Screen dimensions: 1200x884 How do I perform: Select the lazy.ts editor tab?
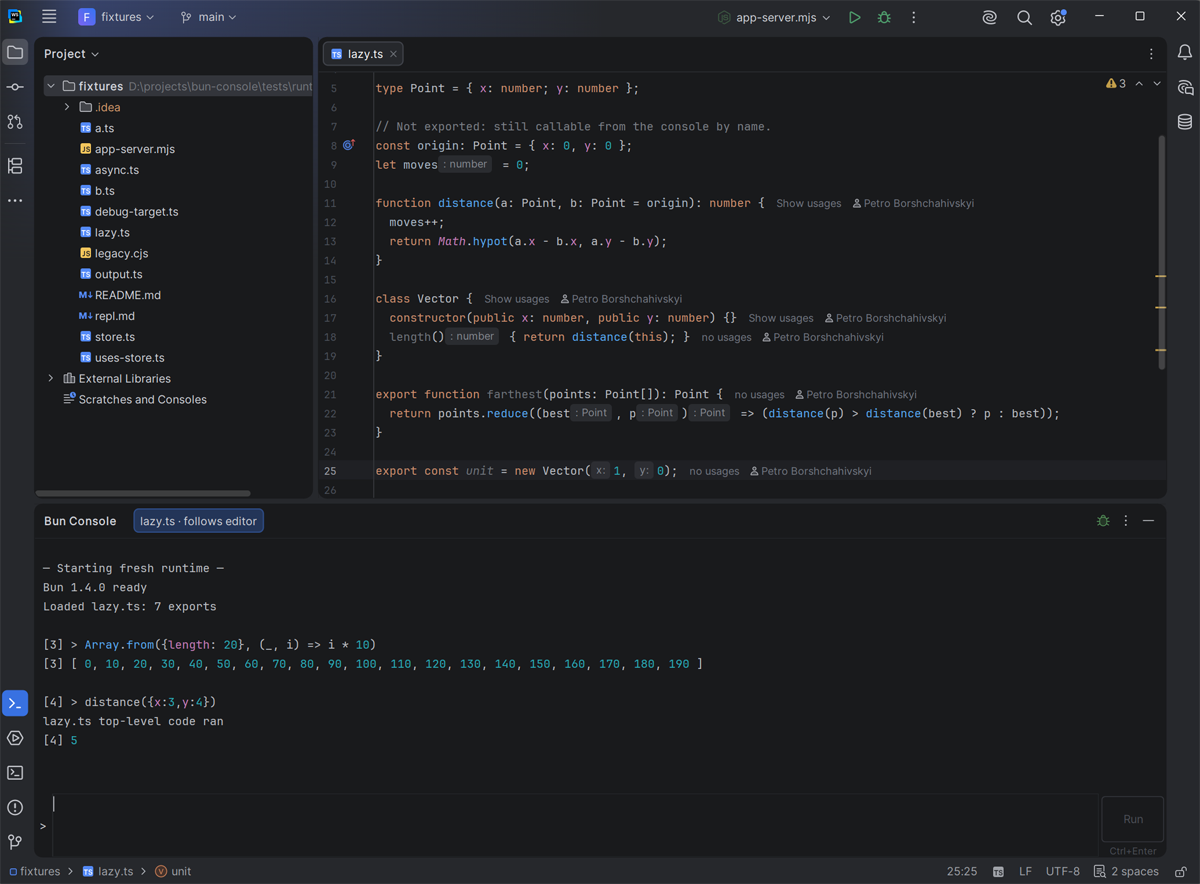click(x=365, y=54)
